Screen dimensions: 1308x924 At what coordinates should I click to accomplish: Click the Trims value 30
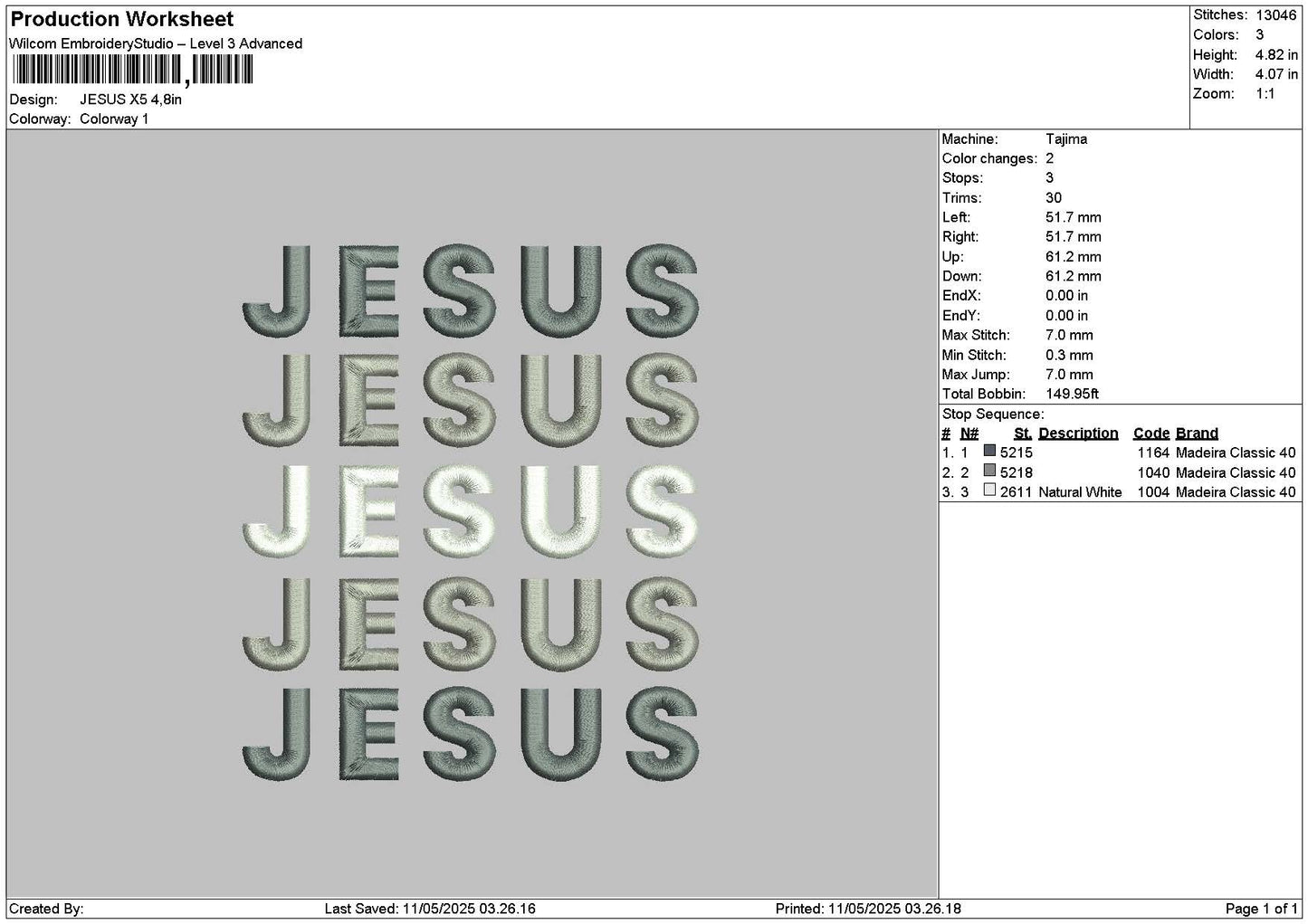point(1054,198)
